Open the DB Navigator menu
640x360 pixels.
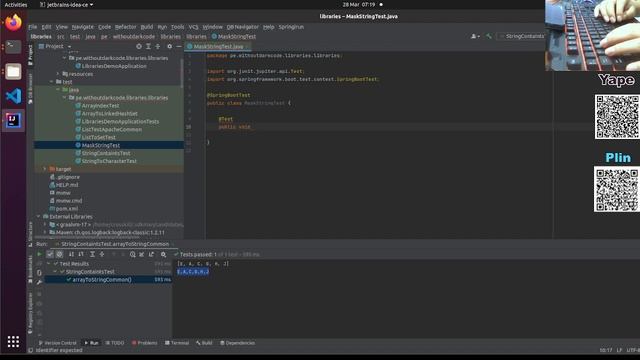(x=242, y=27)
